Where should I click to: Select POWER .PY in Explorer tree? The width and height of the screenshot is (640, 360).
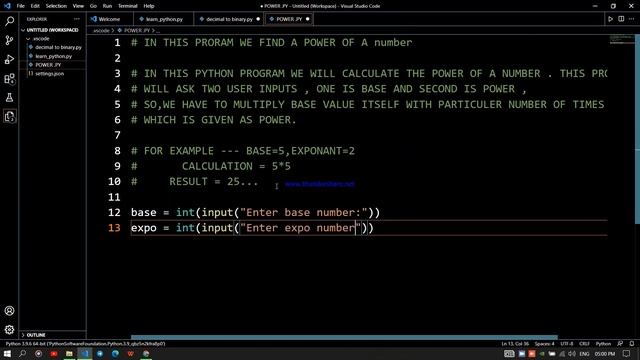click(48, 65)
